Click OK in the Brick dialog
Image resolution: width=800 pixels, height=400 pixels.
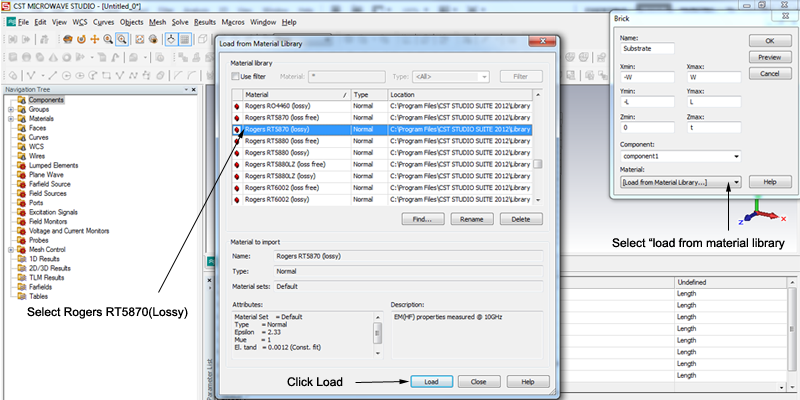click(770, 41)
